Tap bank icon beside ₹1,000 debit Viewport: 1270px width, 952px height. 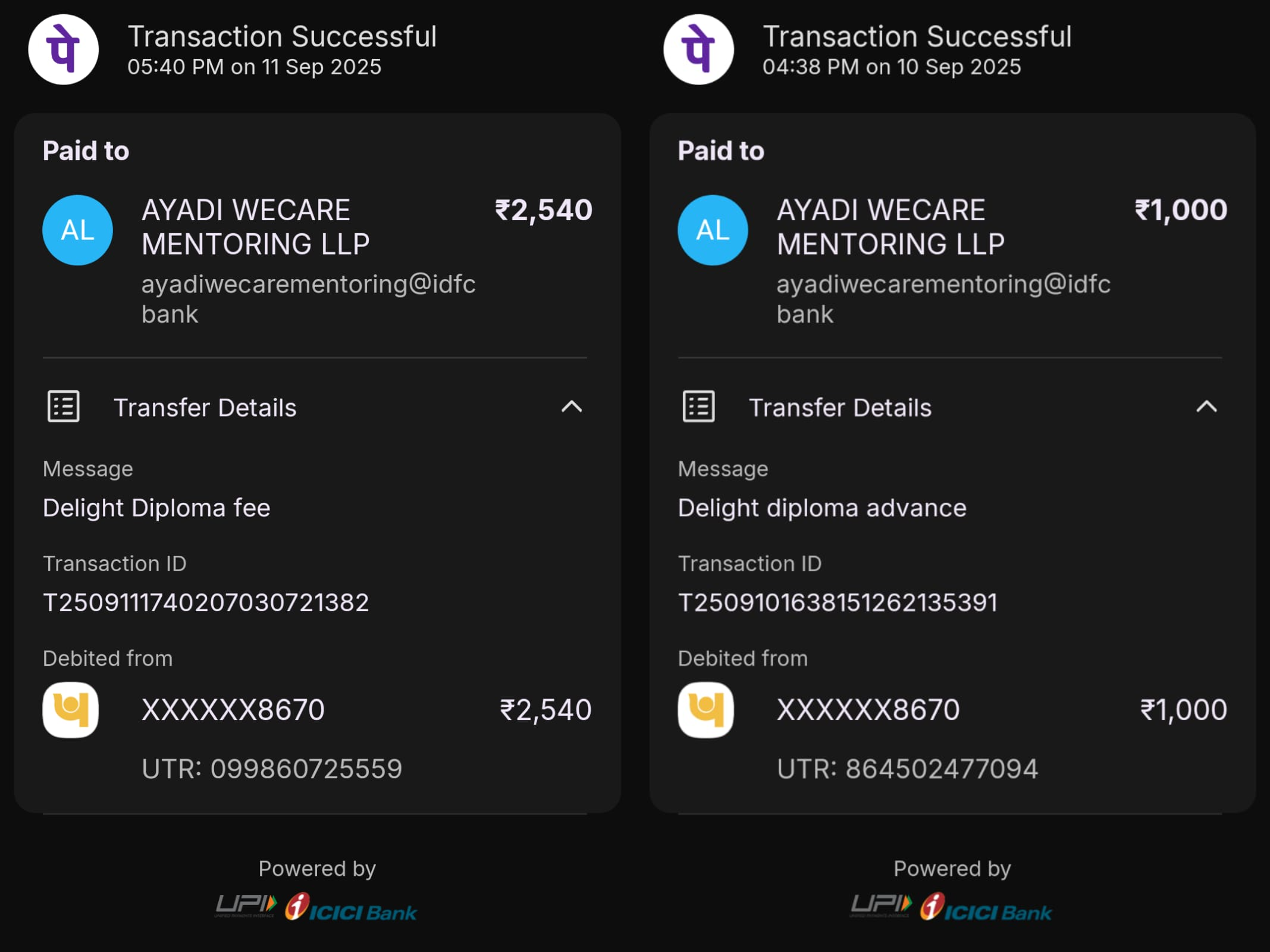point(705,710)
